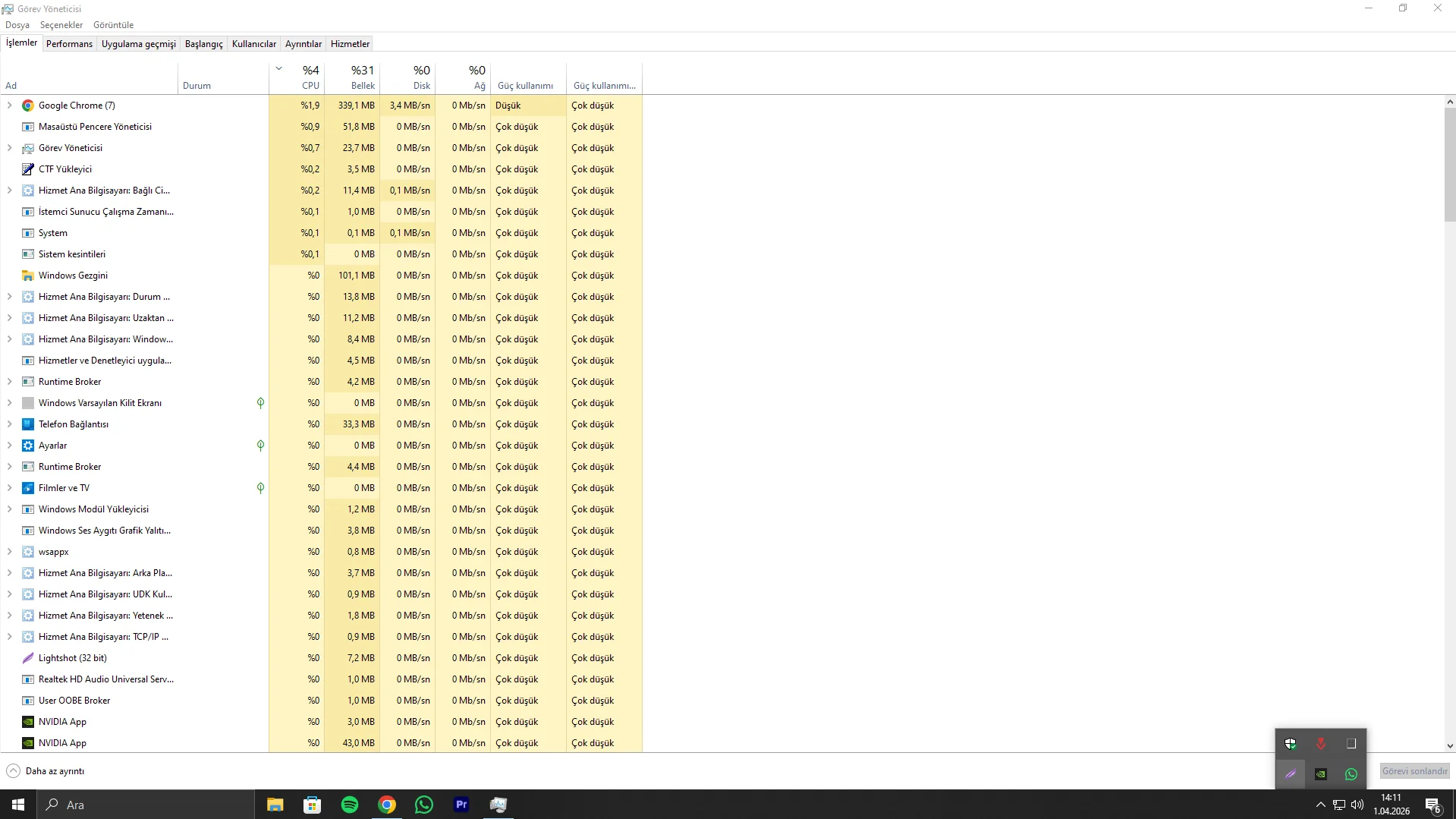Expand the Telefon Bağlantısı process row
The height and width of the screenshot is (819, 1456).
(x=9, y=424)
